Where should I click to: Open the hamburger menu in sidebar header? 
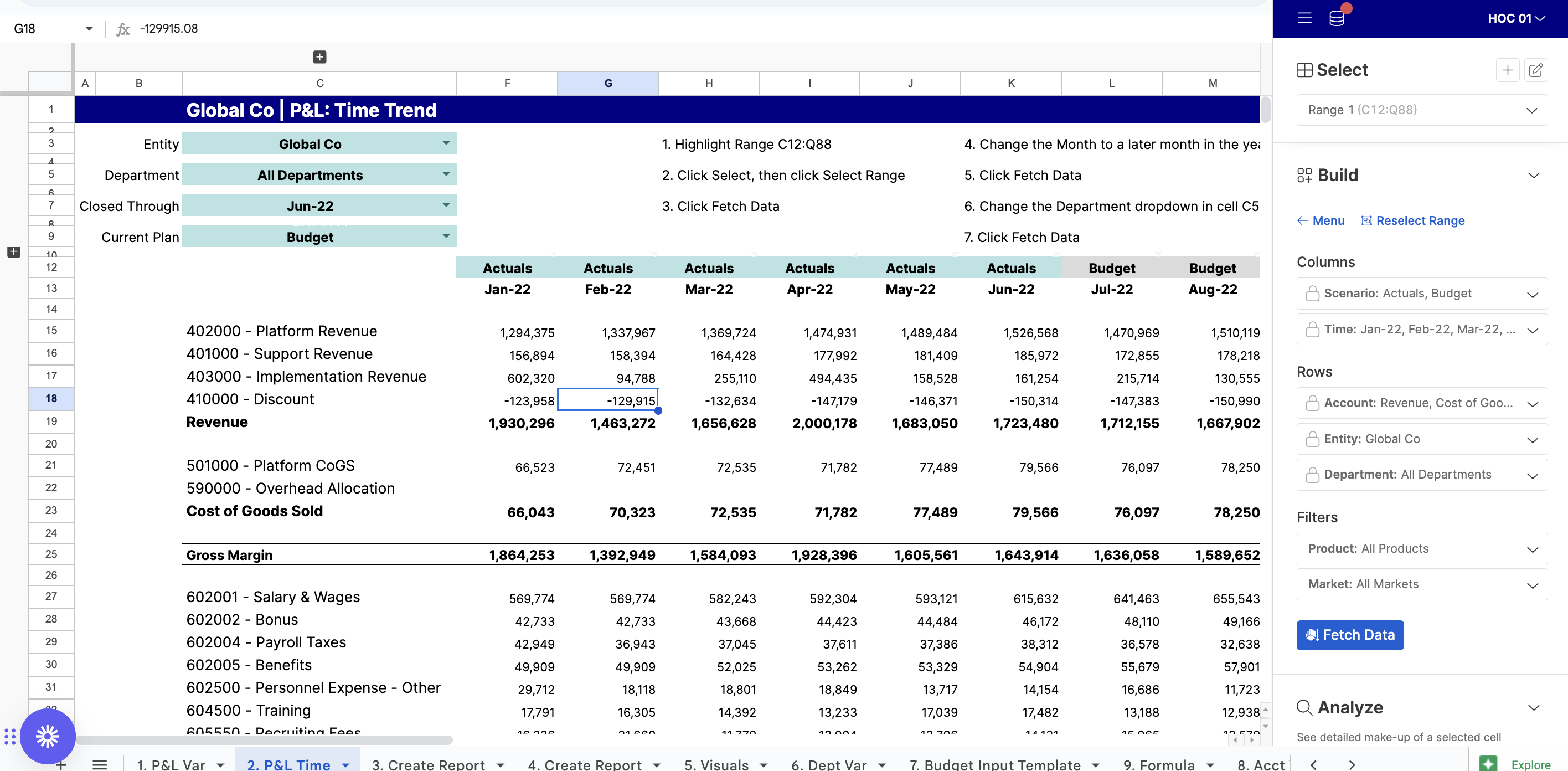click(x=1304, y=18)
